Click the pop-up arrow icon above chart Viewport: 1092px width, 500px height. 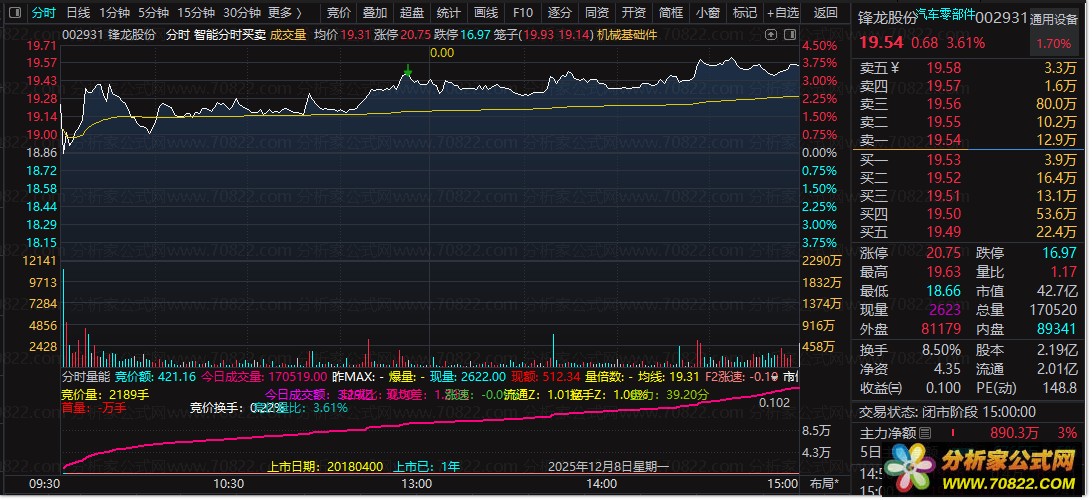pos(771,33)
